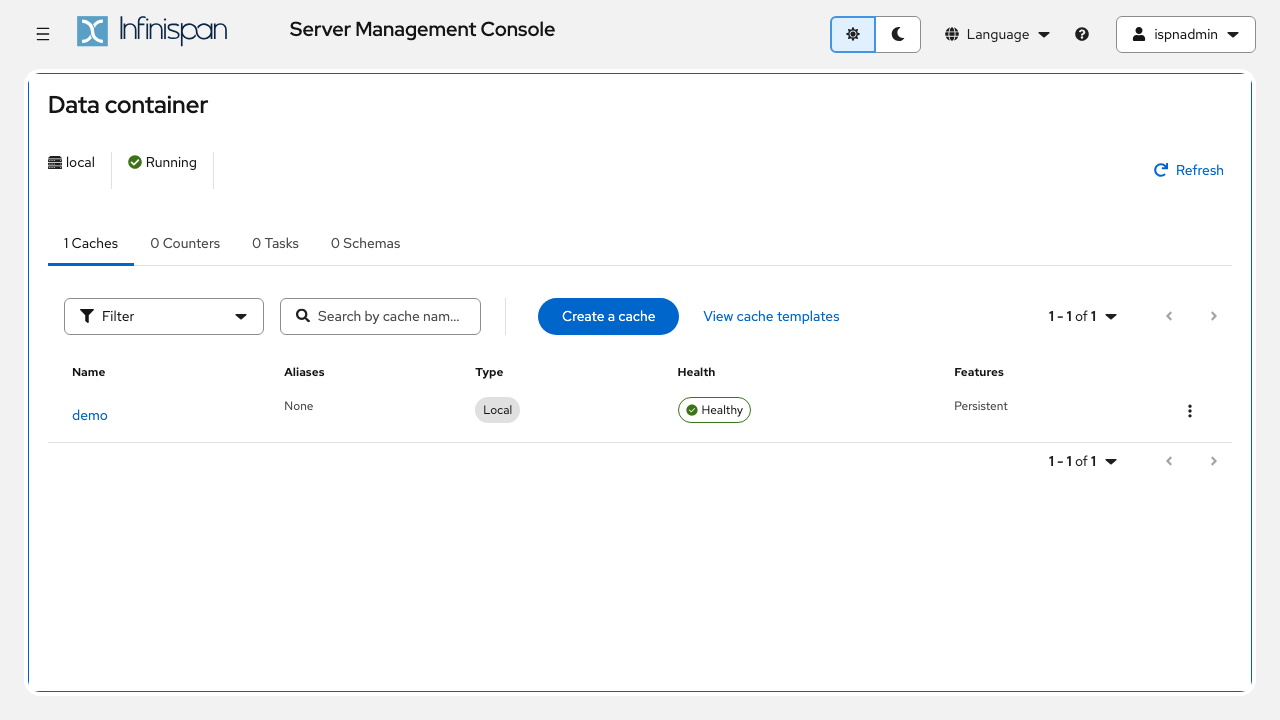The width and height of the screenshot is (1280, 720).
Task: Click top pagination next page arrow
Action: pyautogui.click(x=1214, y=316)
